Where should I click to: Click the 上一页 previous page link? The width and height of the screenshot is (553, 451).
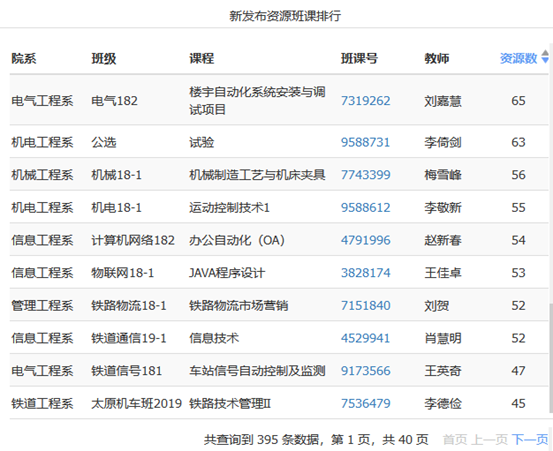489,440
